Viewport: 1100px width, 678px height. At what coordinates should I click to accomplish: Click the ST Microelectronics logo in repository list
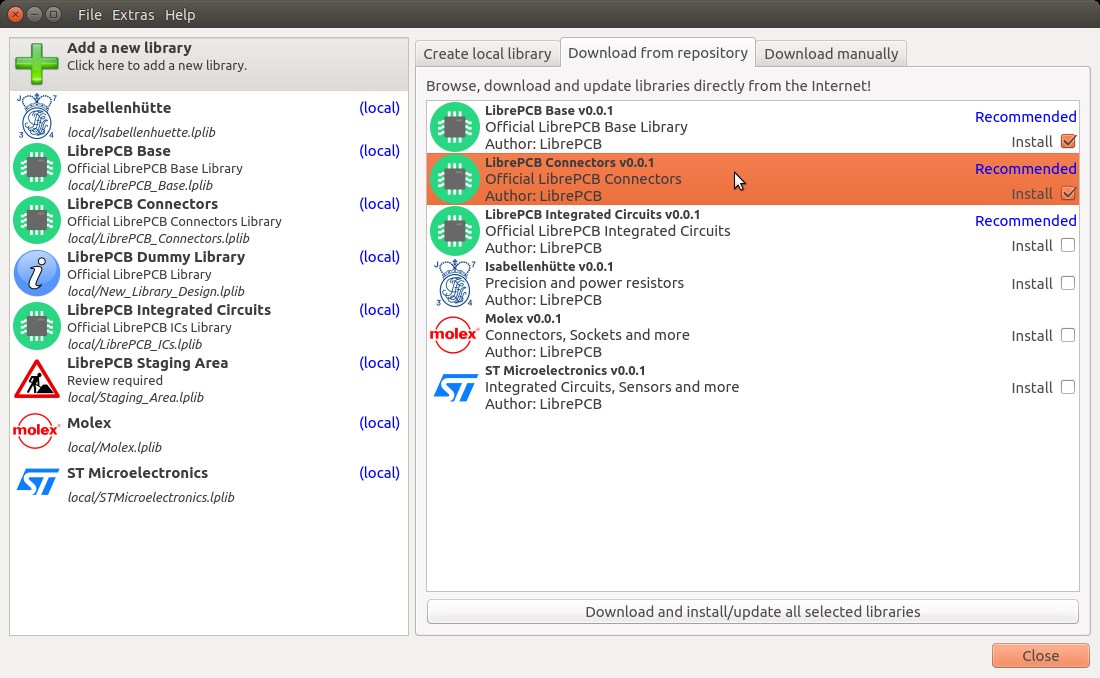(x=455, y=387)
